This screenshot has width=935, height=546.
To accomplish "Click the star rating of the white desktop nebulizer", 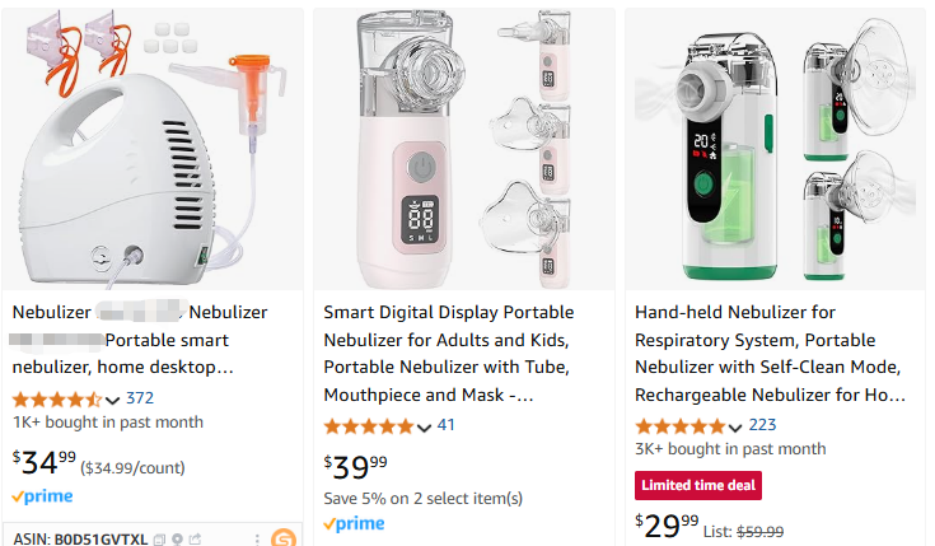I will point(56,399).
